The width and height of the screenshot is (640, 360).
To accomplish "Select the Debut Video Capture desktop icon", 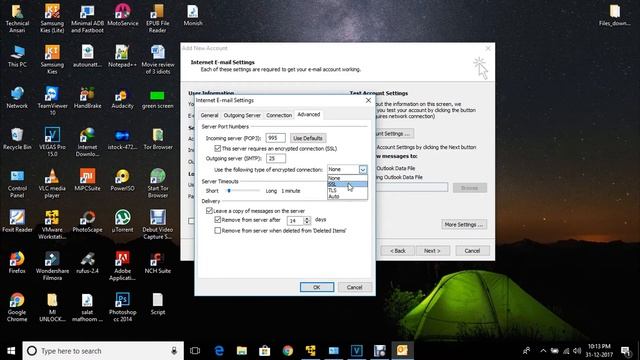I will (158, 224).
